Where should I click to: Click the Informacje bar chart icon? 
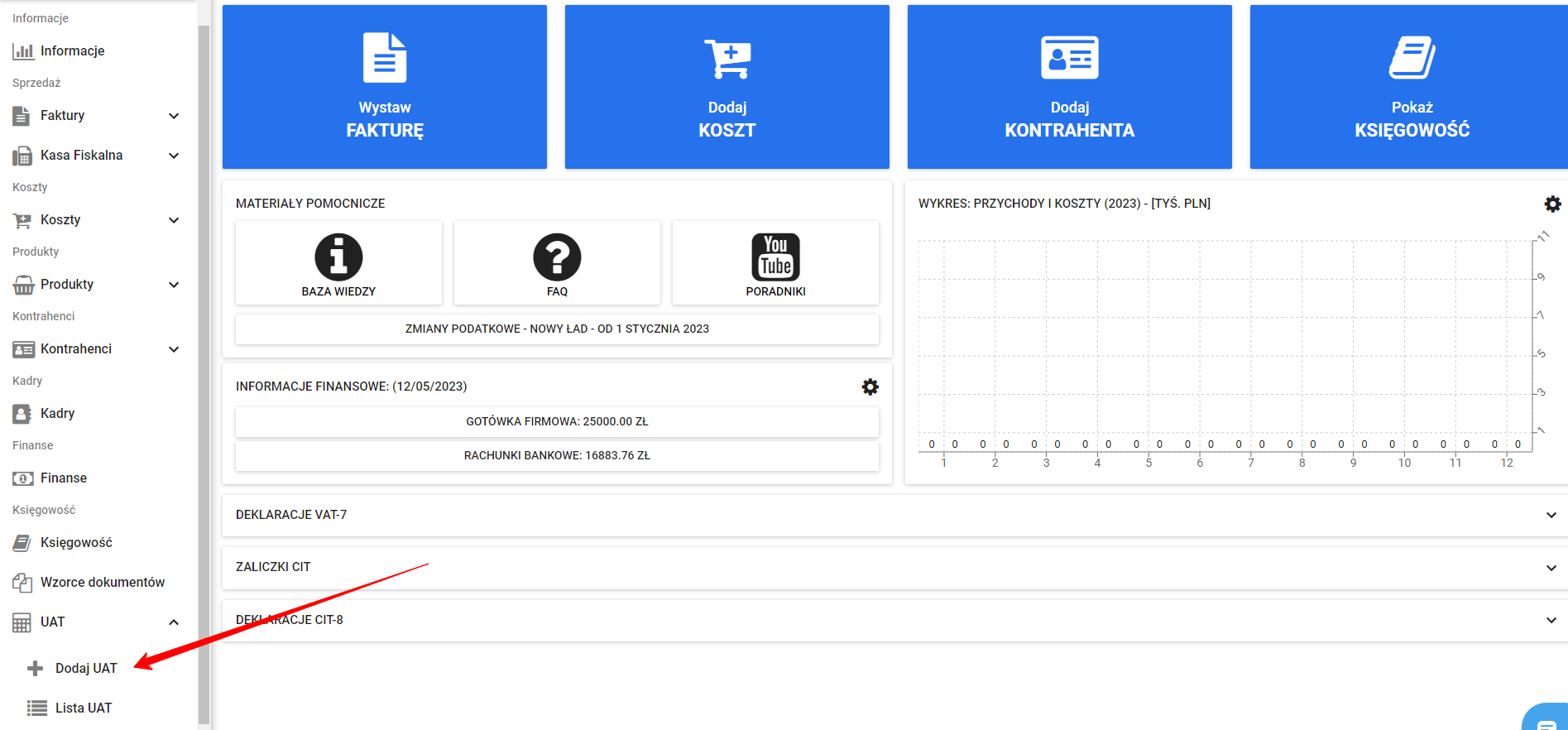23,51
